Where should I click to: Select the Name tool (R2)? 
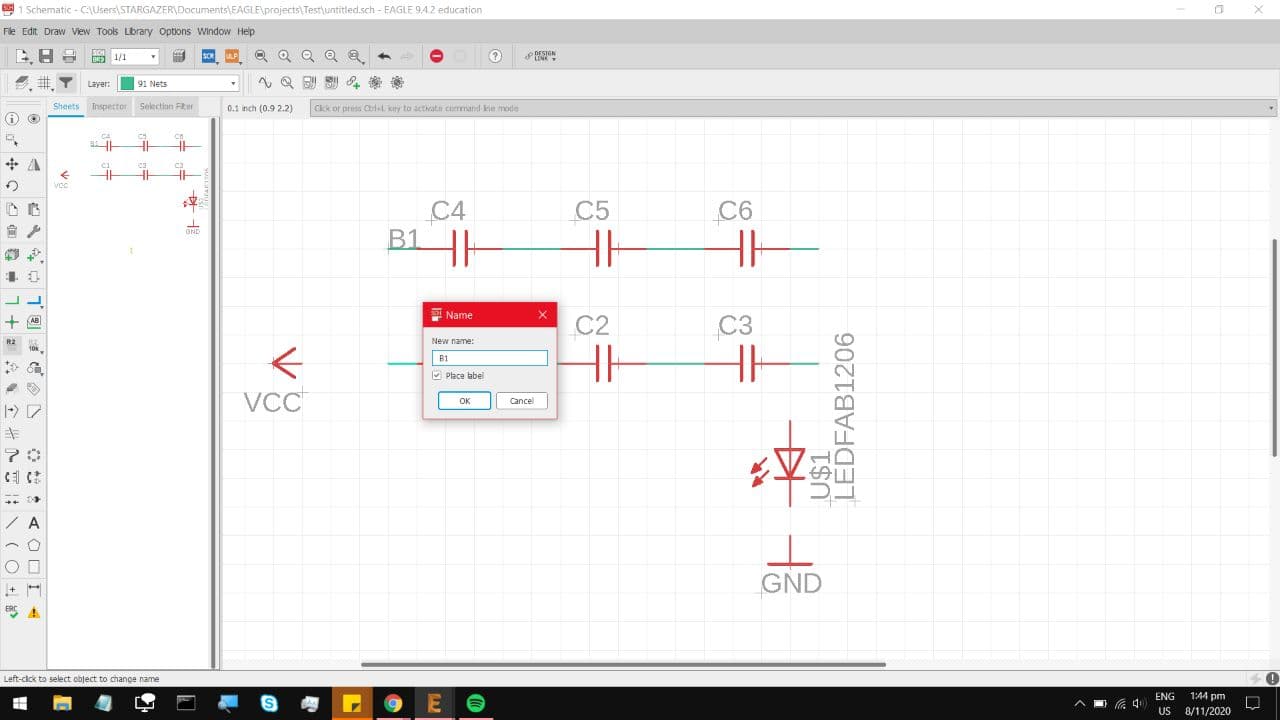tap(12, 344)
